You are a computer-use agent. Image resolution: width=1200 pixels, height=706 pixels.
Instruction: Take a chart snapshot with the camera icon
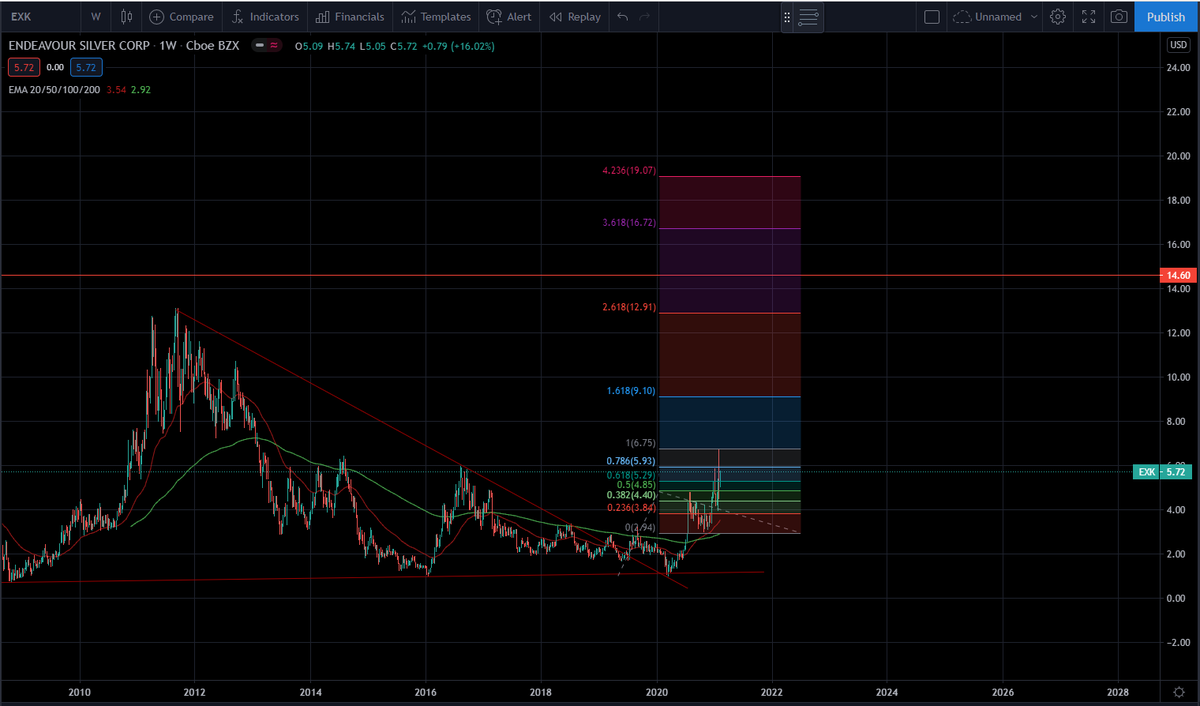click(x=1118, y=15)
